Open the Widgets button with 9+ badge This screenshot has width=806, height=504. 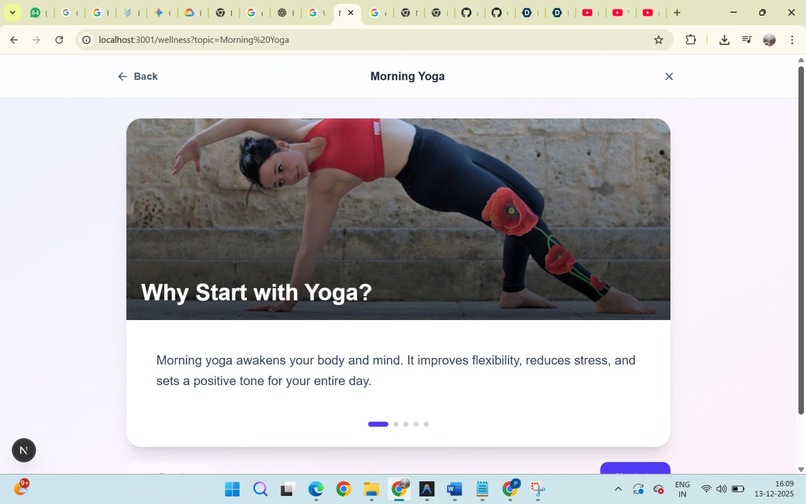point(21,487)
